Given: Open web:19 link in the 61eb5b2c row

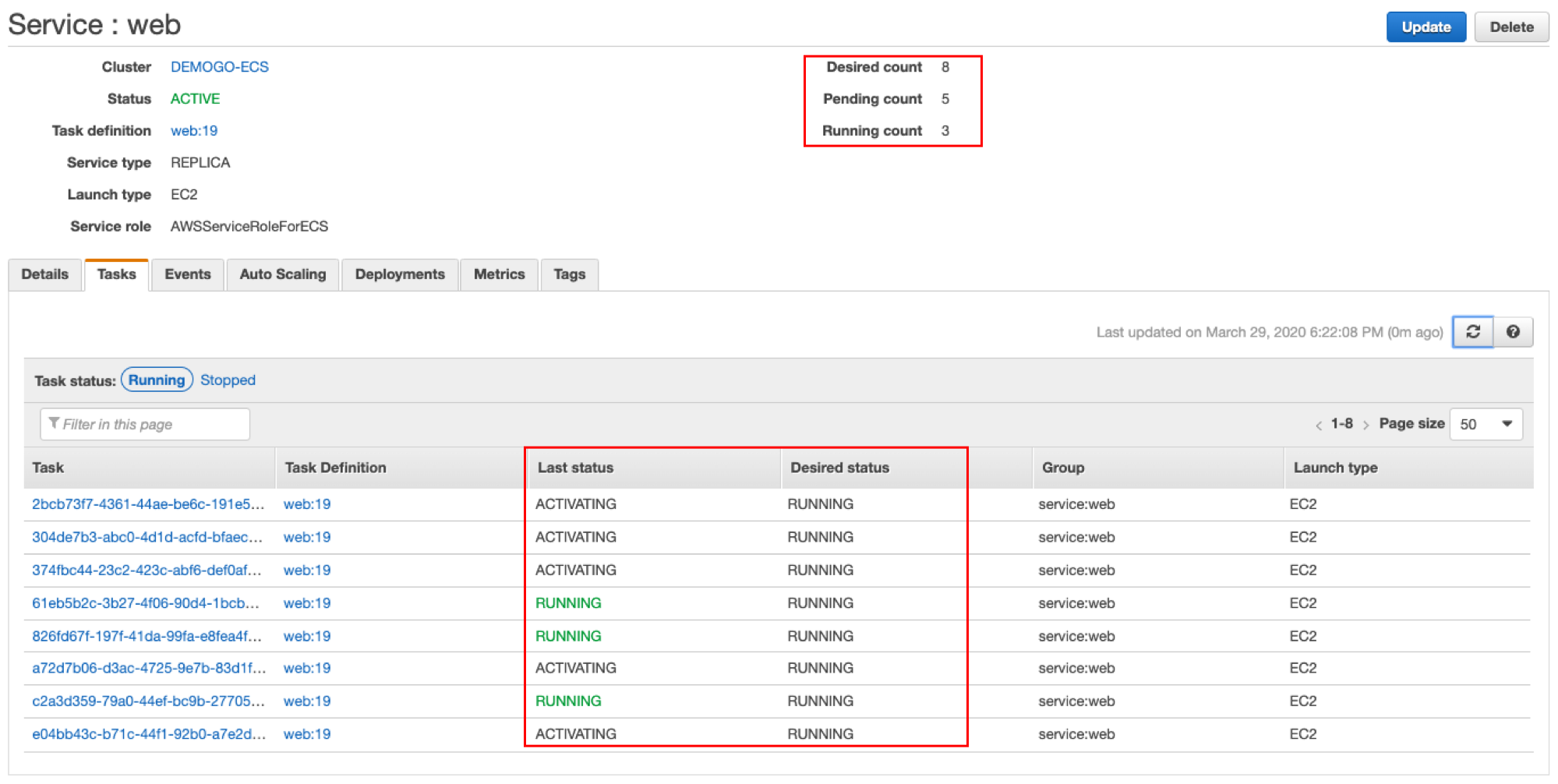Looking at the screenshot, I should point(307,603).
